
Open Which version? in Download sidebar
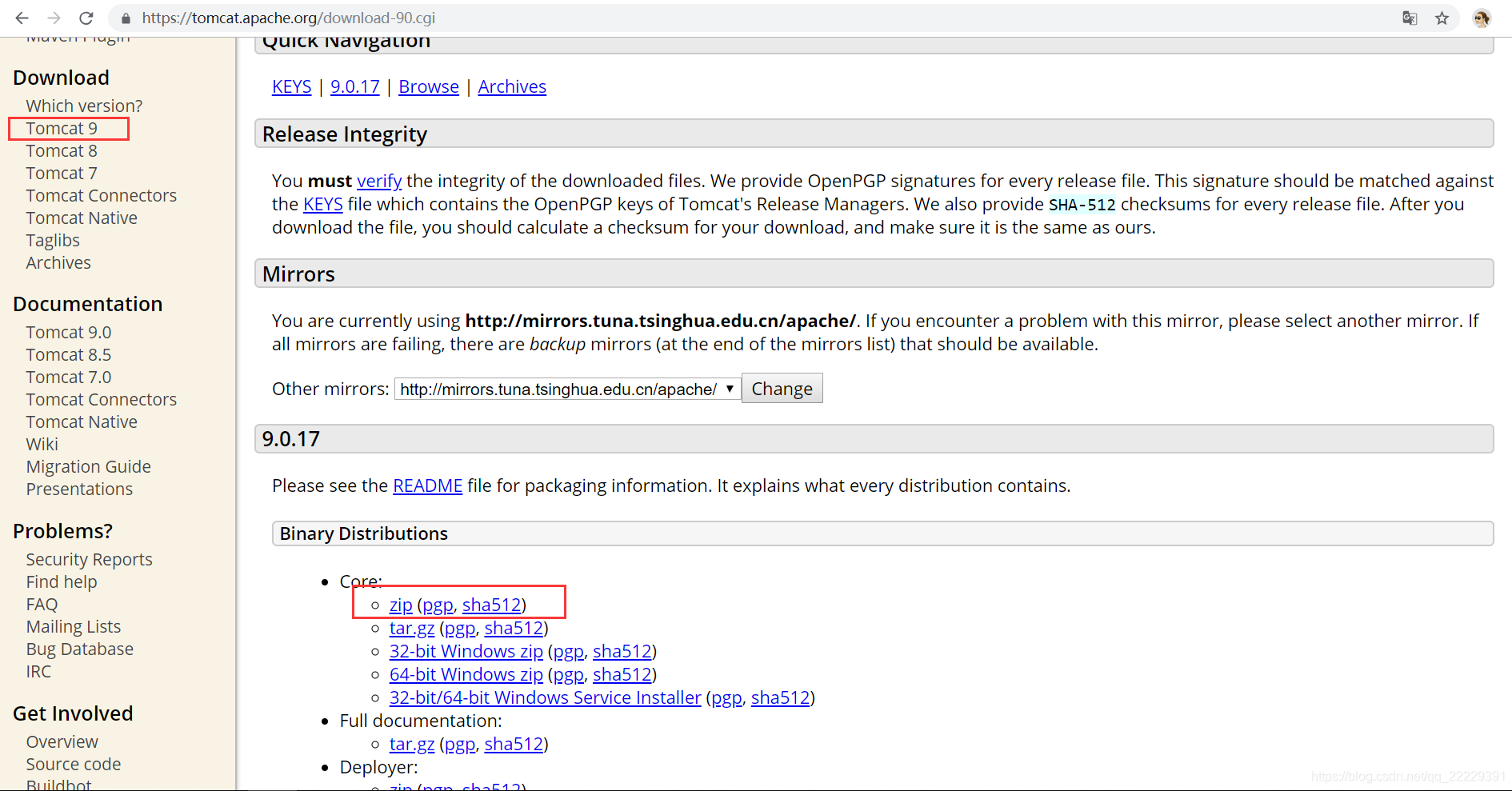[x=84, y=106]
